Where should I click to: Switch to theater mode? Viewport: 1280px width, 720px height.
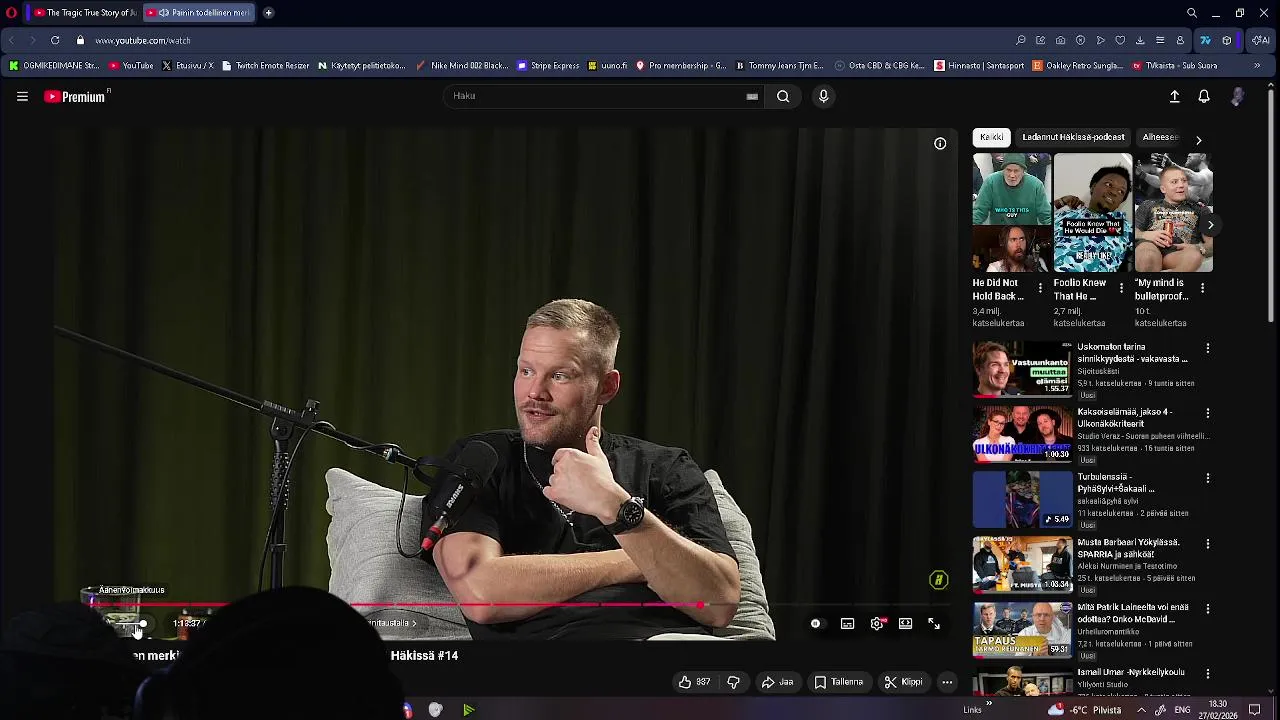click(905, 623)
